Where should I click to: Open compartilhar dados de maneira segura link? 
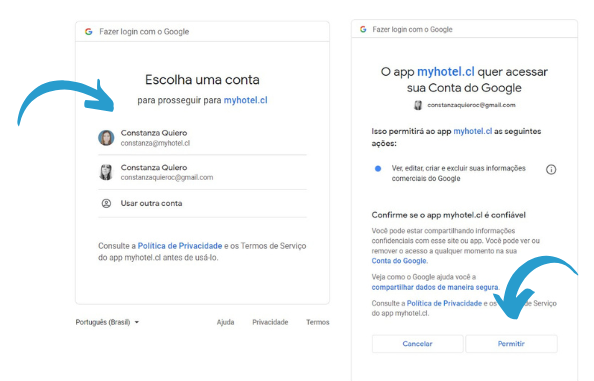(x=435, y=287)
